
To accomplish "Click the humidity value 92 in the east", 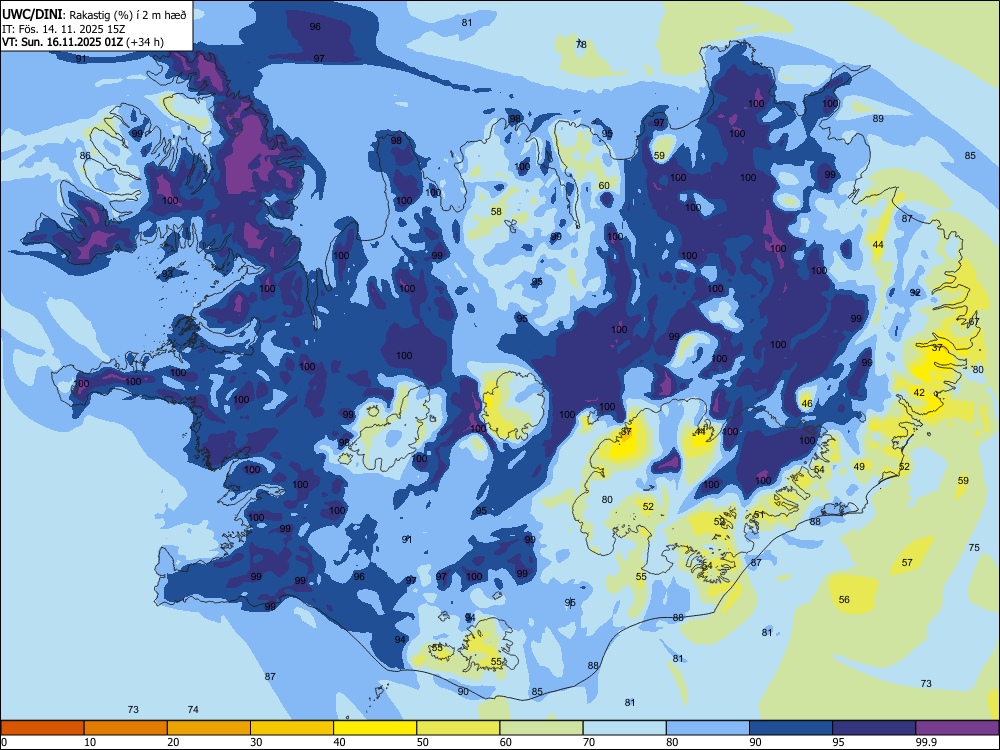I will tap(915, 293).
